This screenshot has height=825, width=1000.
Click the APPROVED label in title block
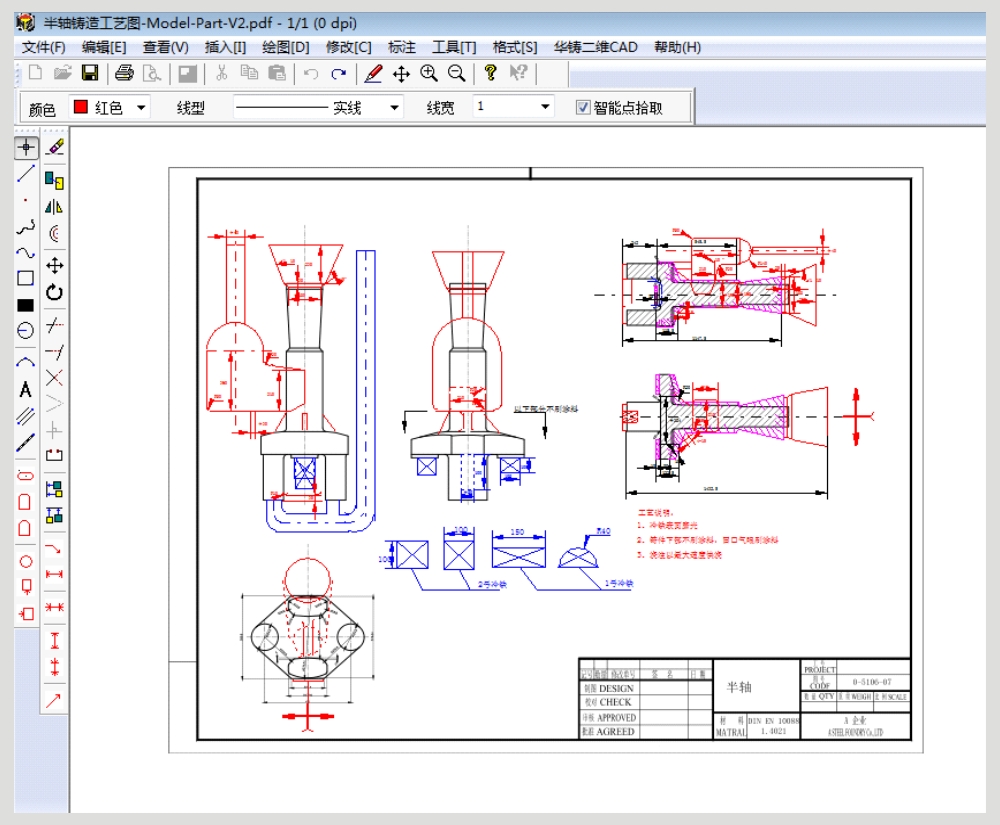(x=616, y=717)
